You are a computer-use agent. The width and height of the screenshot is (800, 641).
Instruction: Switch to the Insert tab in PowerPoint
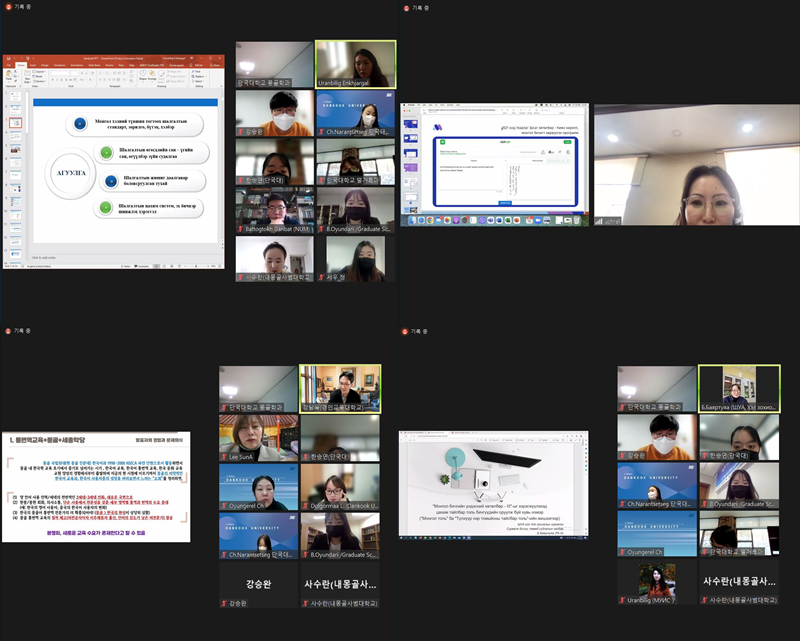pyautogui.click(x=33, y=65)
